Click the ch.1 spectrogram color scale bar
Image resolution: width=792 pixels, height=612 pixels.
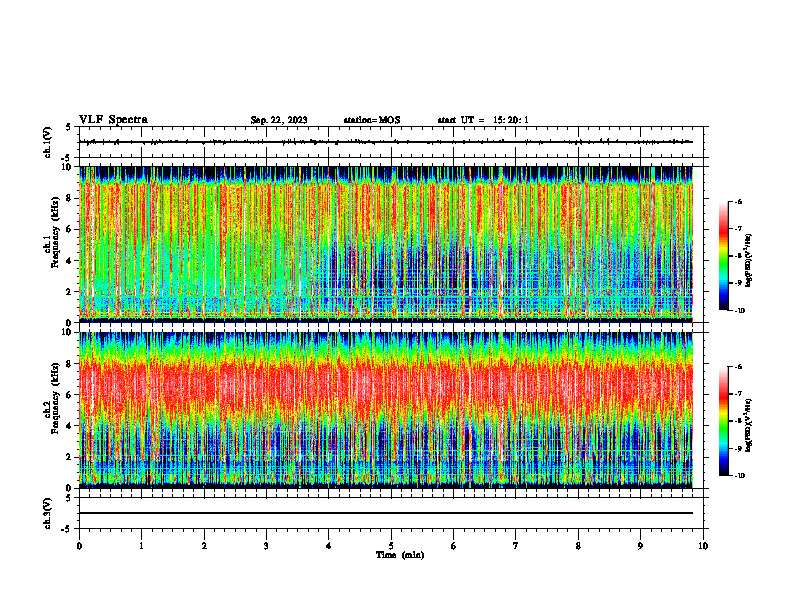coord(723,256)
